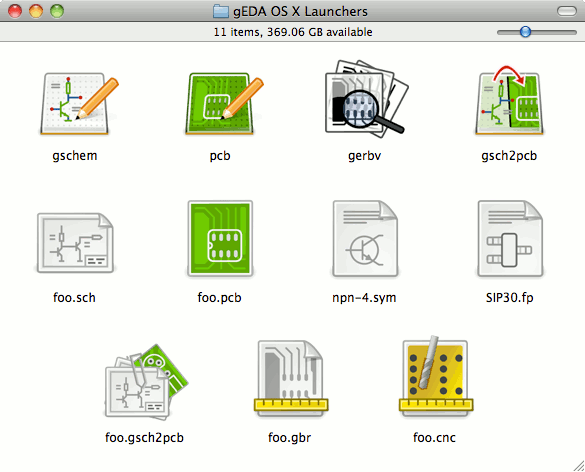Select the pcb application icon
585x472 pixels.
[224, 103]
